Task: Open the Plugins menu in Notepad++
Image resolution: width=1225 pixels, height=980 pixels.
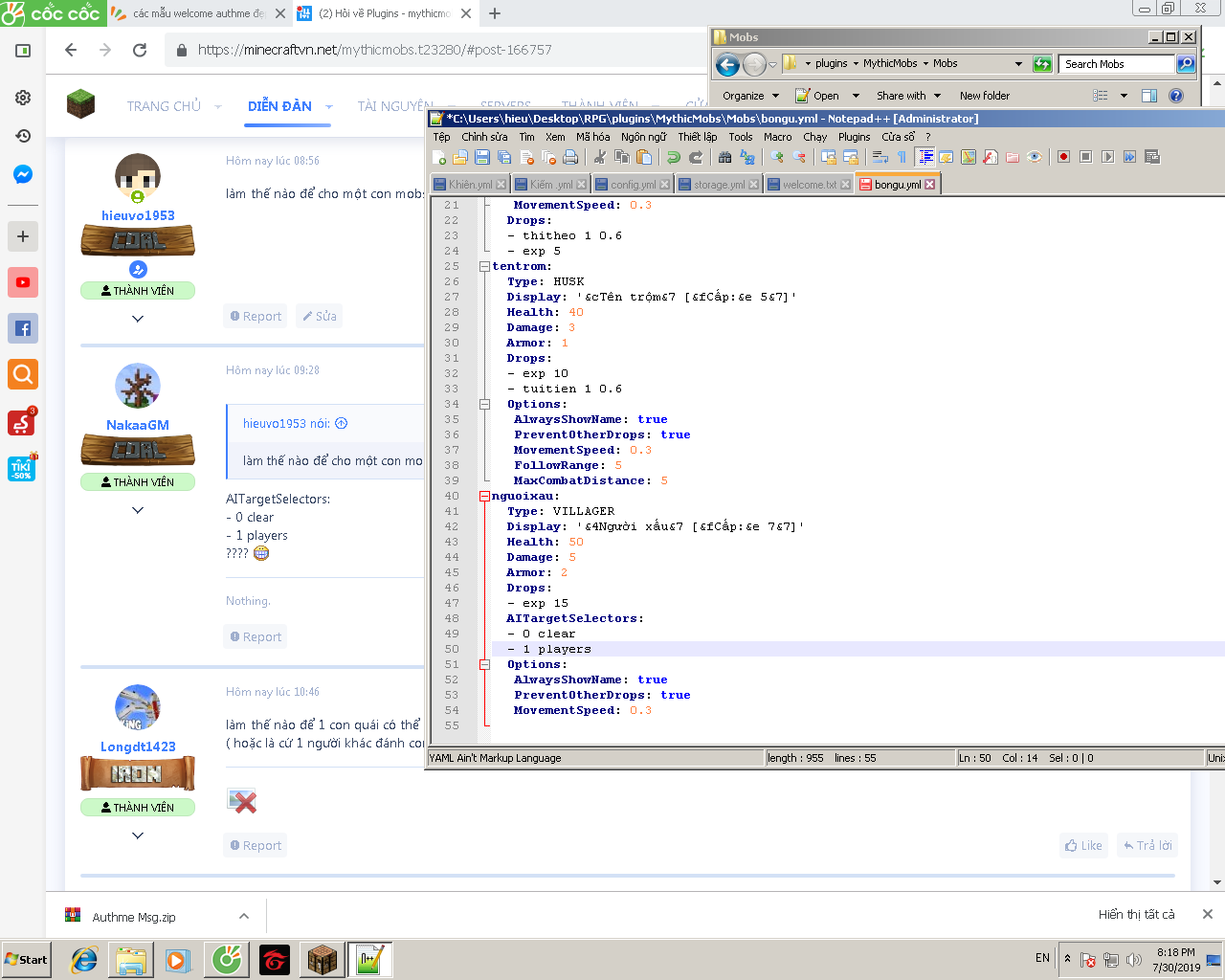Action: point(854,137)
